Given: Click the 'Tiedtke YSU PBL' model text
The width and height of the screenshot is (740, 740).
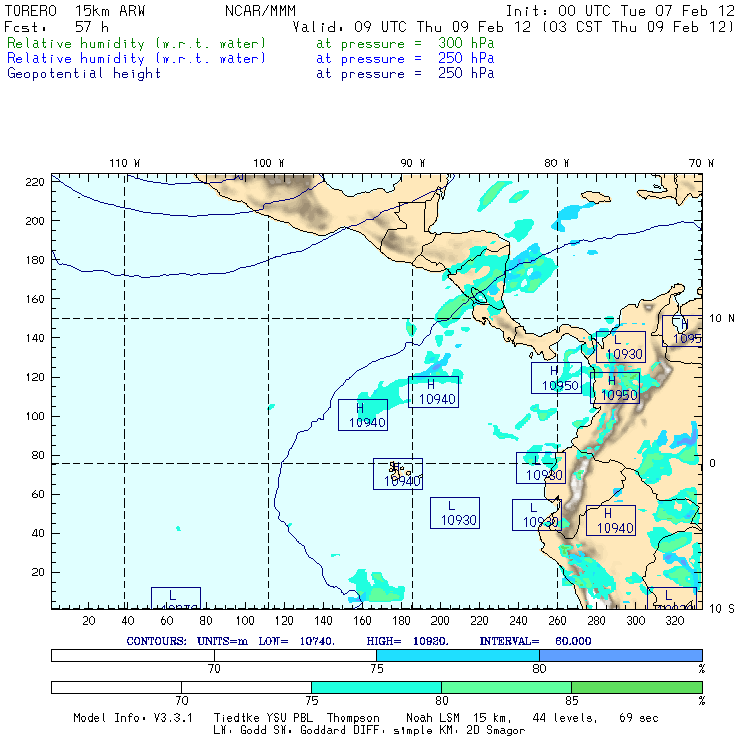Looking at the screenshot, I should point(263,718).
